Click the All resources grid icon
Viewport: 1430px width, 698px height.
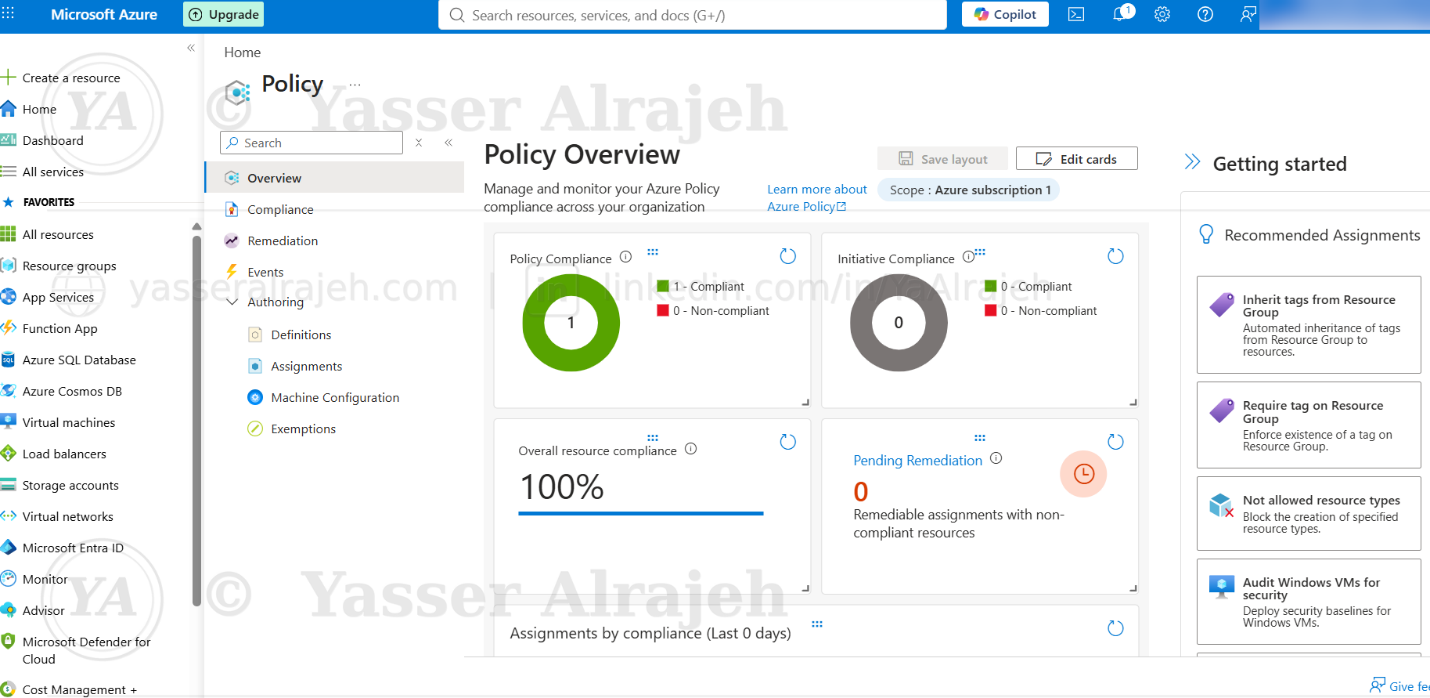8,234
